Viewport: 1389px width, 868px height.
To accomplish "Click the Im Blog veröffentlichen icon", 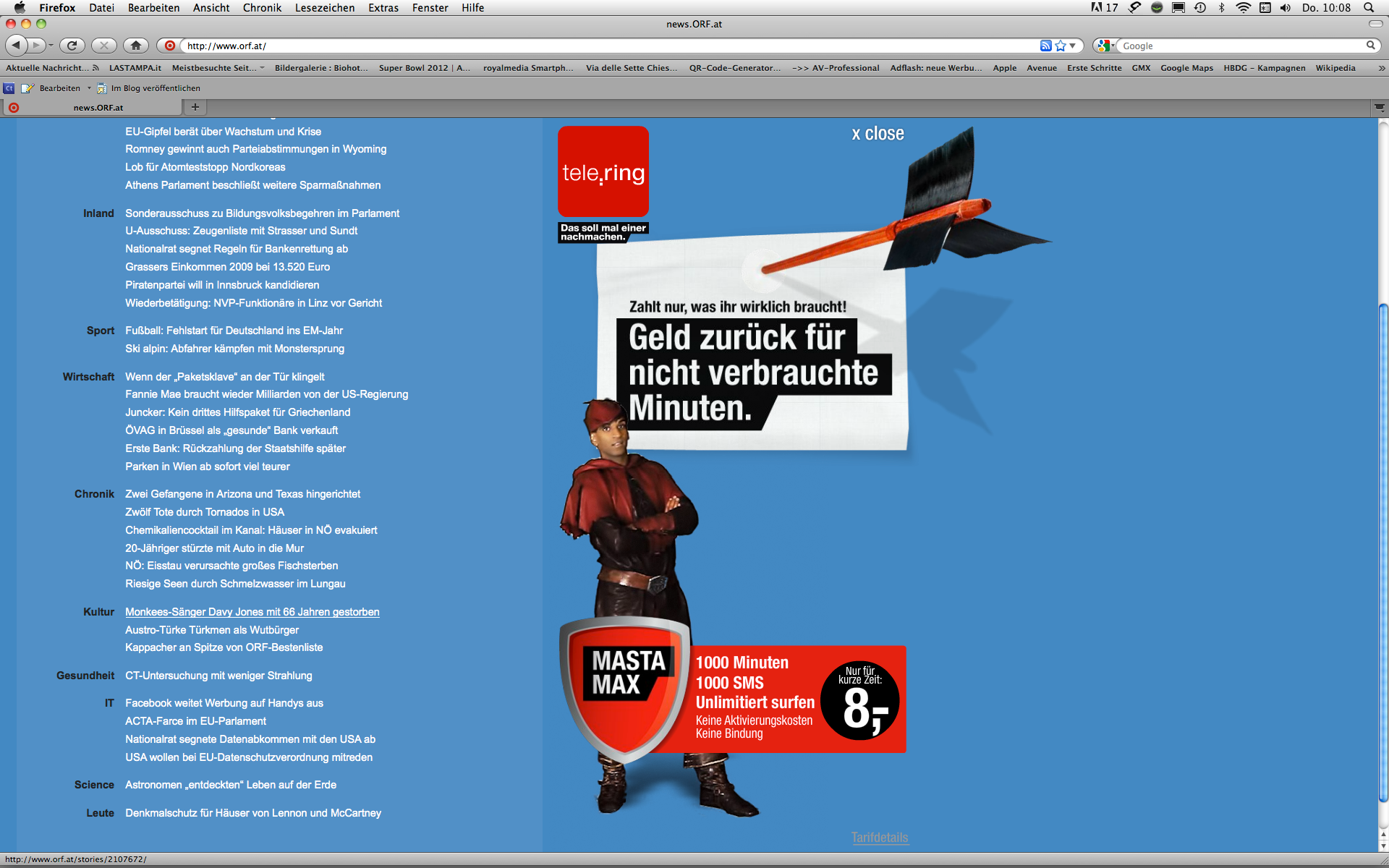I will point(102,88).
